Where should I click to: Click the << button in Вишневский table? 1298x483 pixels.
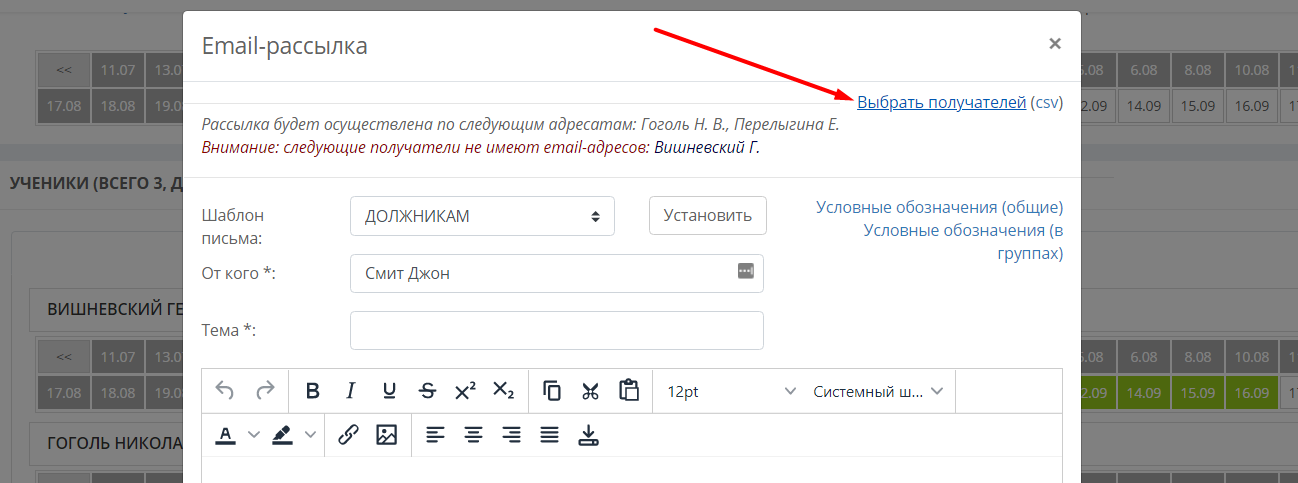click(64, 357)
